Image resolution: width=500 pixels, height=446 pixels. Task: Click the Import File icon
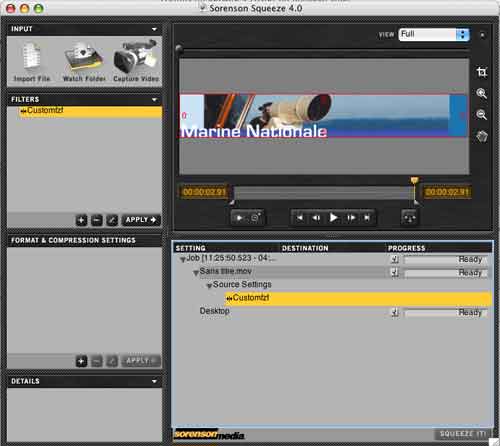click(32, 62)
